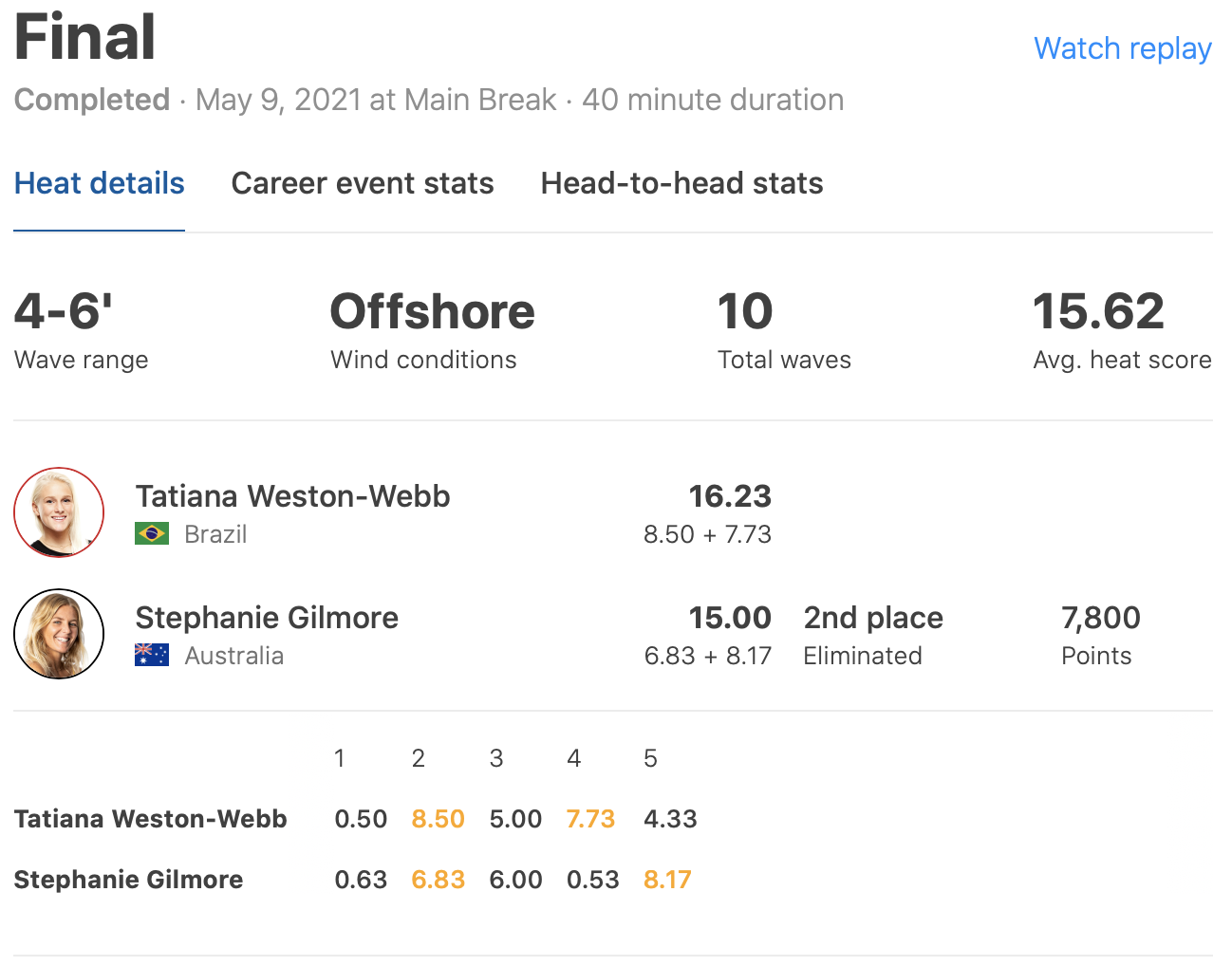Click Tatiana Weston-Webb row label in scores table

click(150, 819)
